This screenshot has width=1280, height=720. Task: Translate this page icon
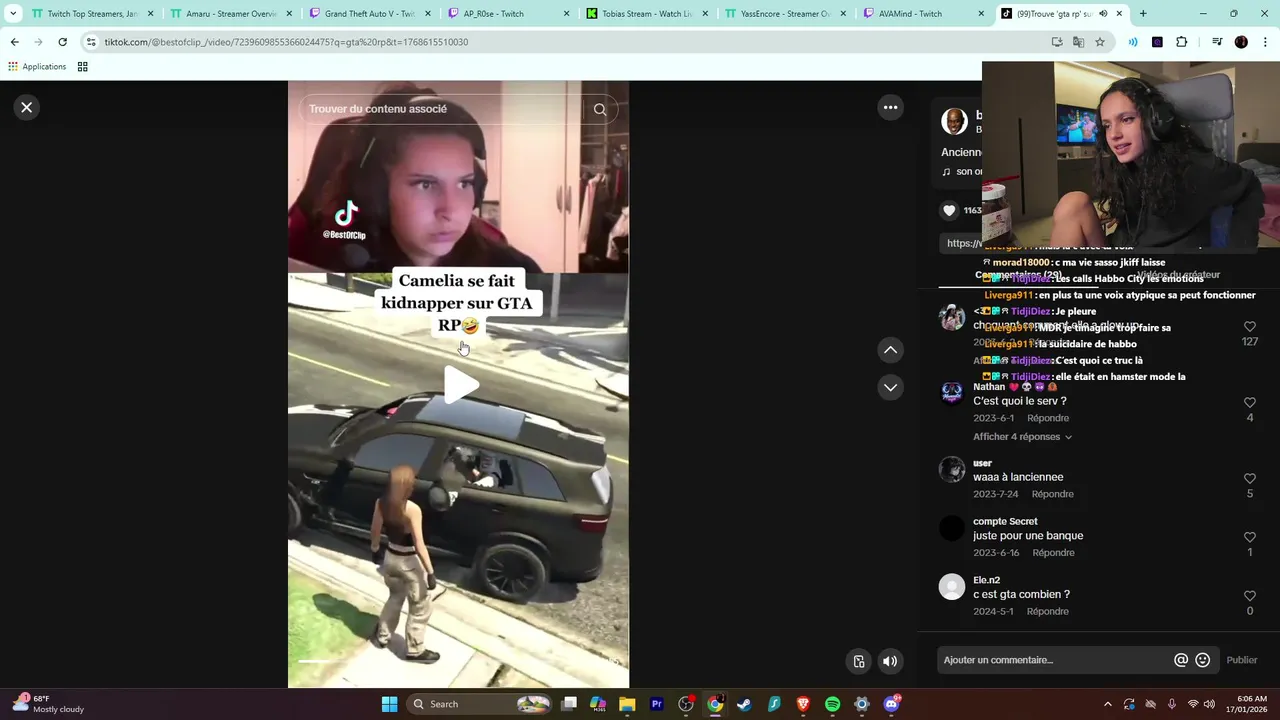pyautogui.click(x=1078, y=42)
